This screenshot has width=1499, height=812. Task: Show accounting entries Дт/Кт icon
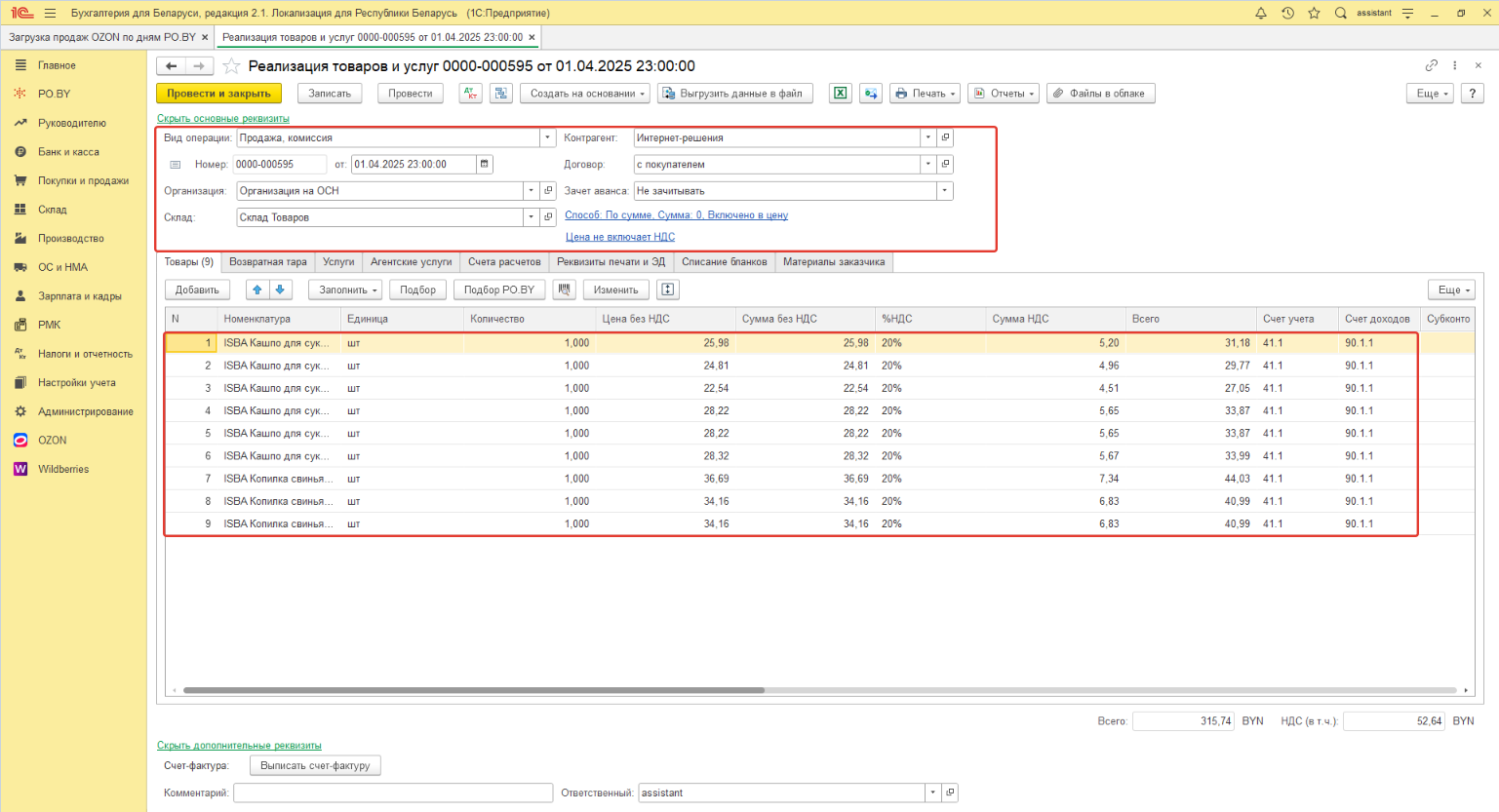click(x=471, y=94)
